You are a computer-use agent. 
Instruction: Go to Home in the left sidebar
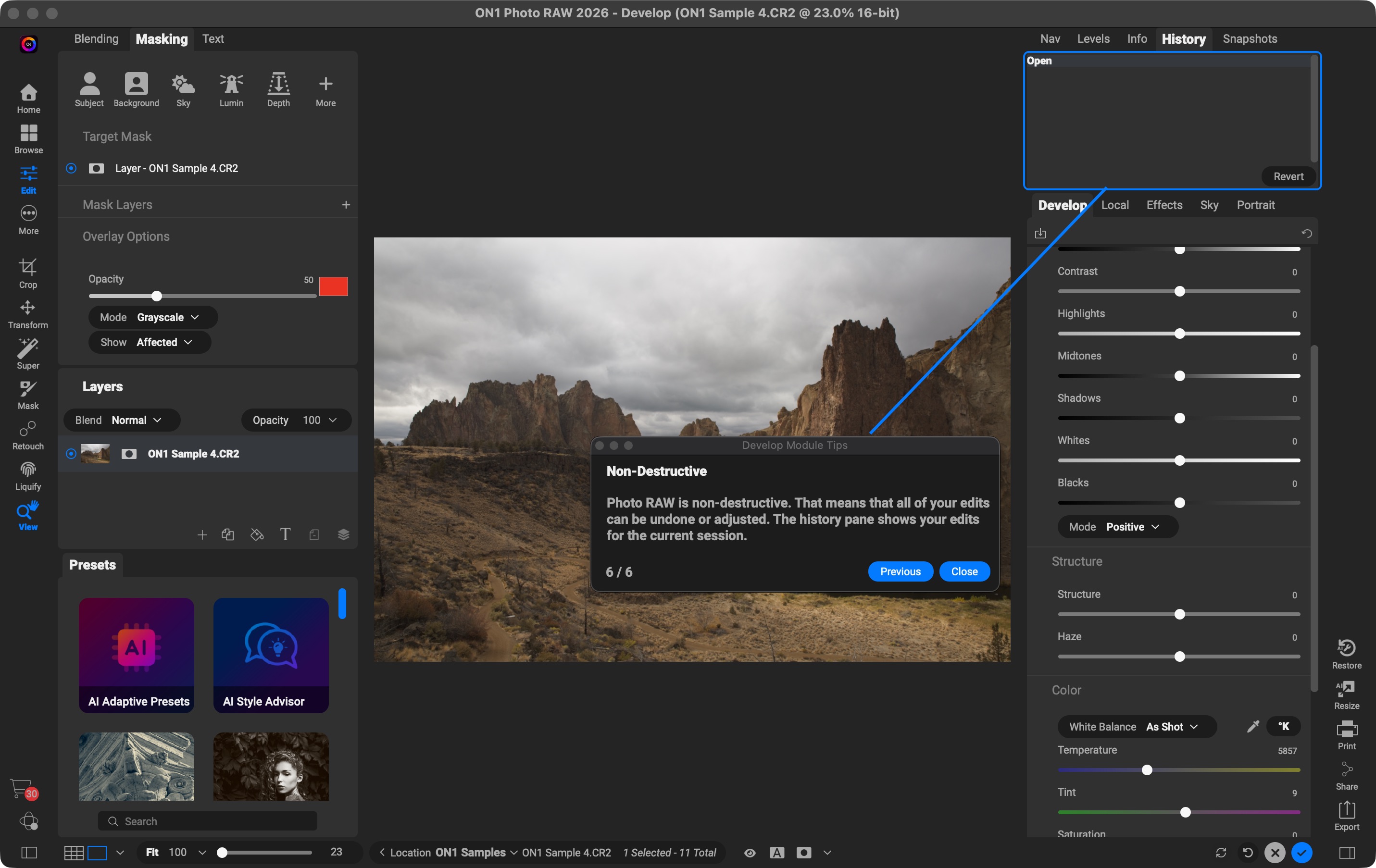(28, 98)
